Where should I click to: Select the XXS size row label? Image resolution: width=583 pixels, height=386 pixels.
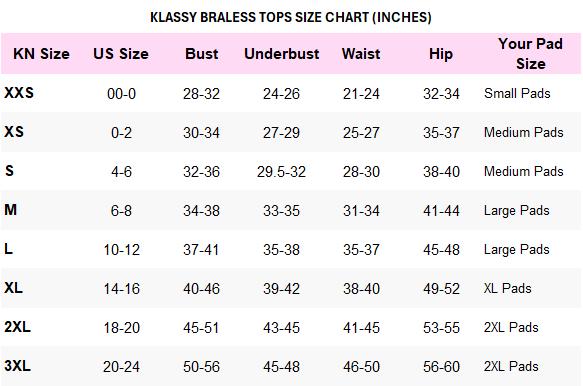point(19,93)
